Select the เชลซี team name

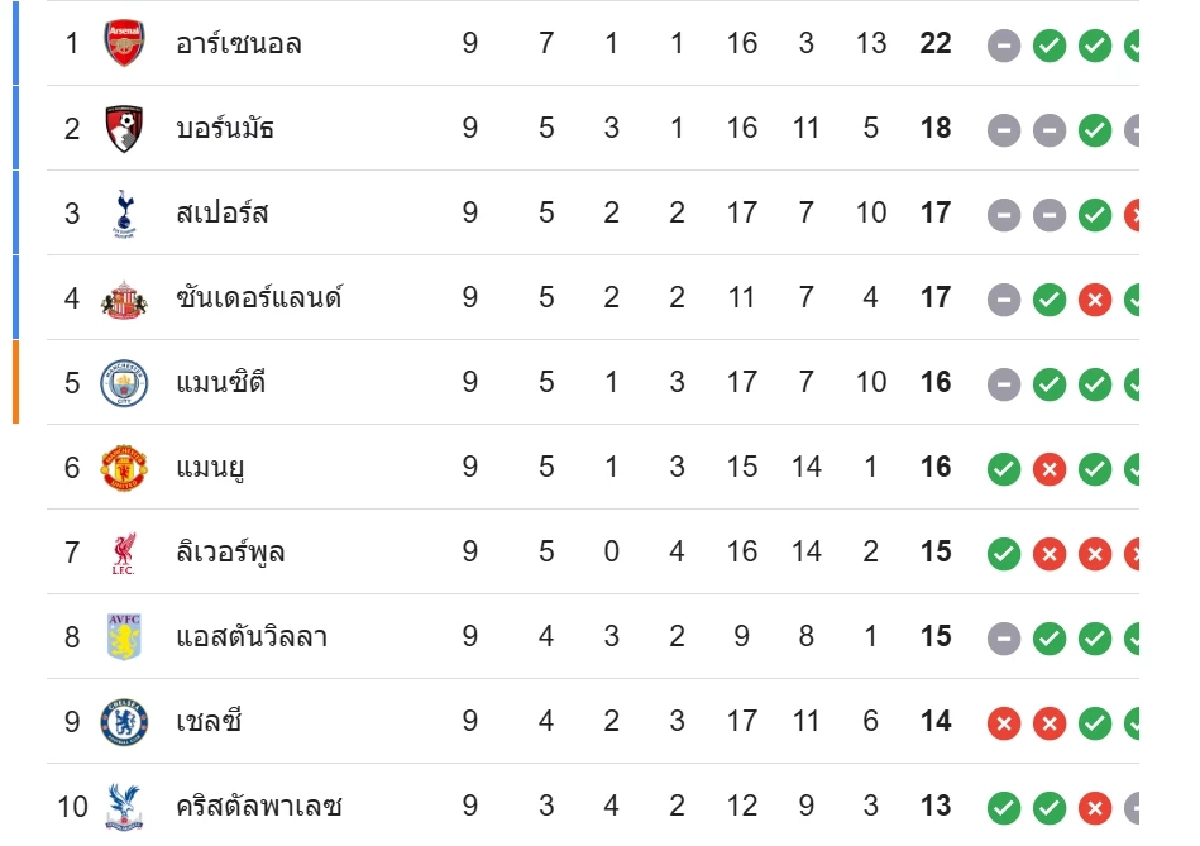tap(209, 722)
